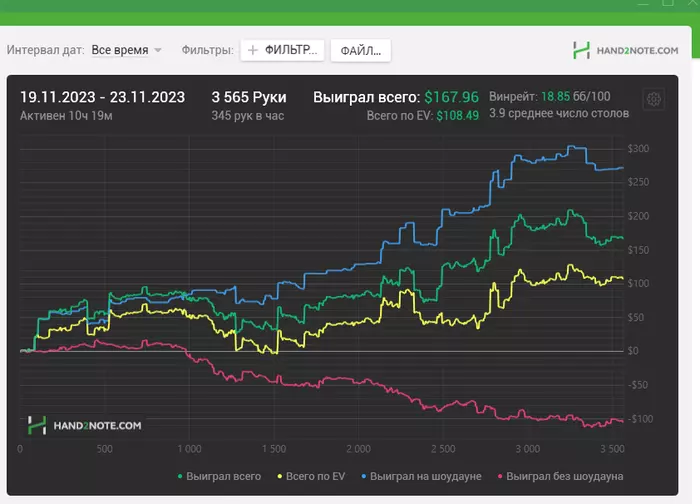700x504 pixels.
Task: Click the green dot of 'Выиграл всего'
Action: (x=180, y=477)
